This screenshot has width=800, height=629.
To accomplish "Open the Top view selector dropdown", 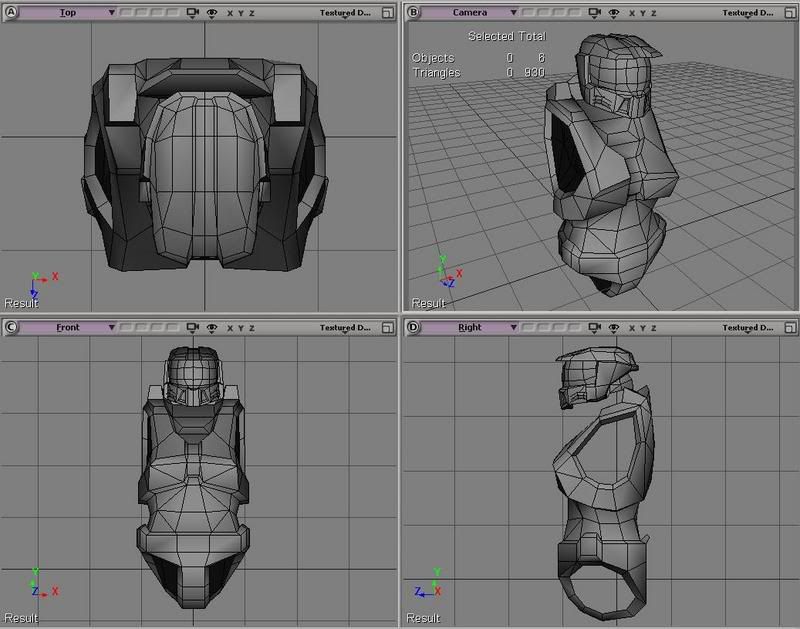I will pyautogui.click(x=68, y=12).
